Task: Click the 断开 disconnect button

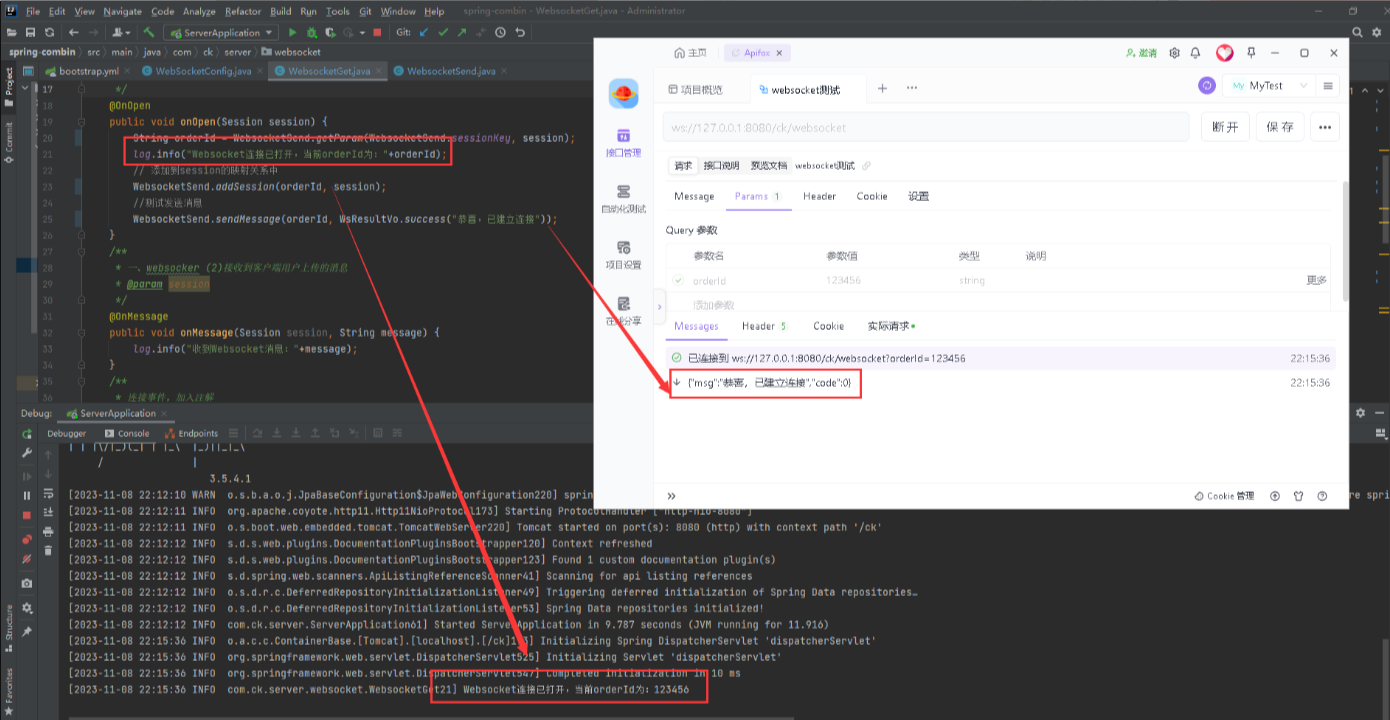Action: click(1225, 127)
